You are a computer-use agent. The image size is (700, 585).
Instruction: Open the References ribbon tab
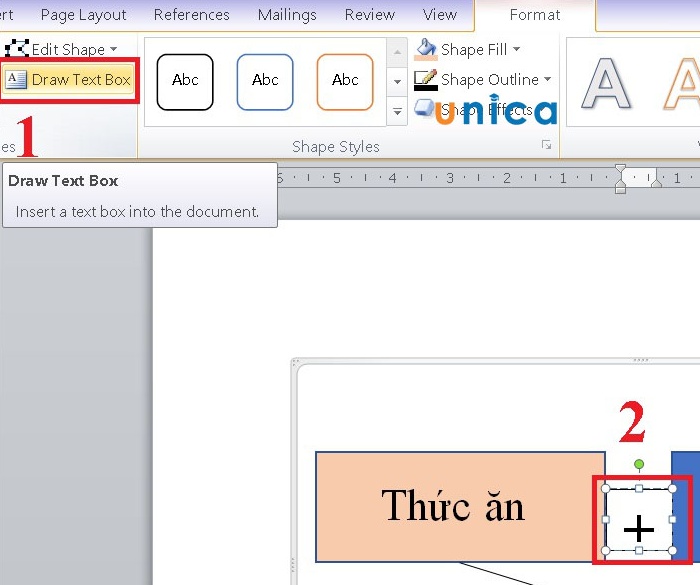point(192,15)
